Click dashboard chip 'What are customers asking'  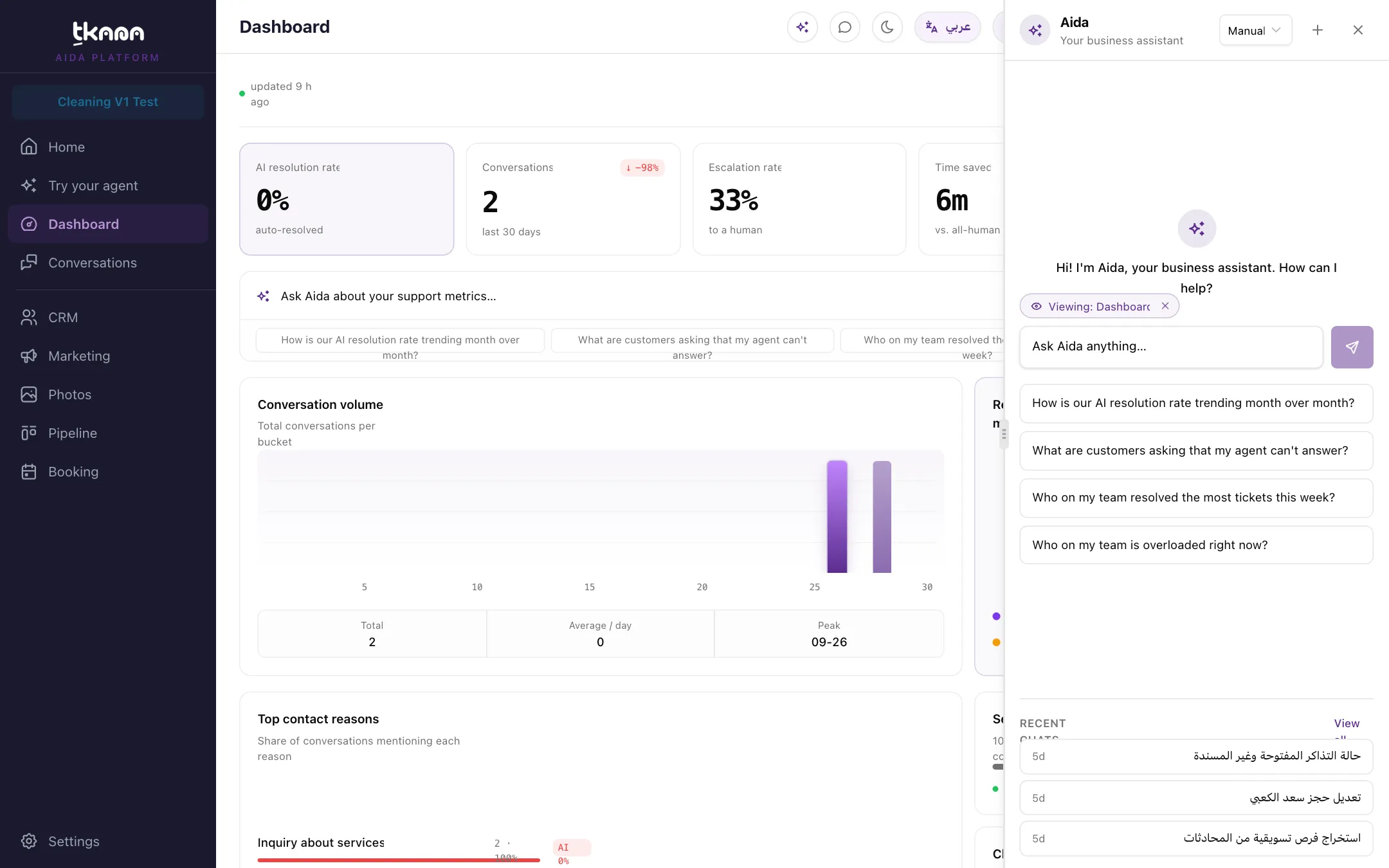[x=693, y=341]
